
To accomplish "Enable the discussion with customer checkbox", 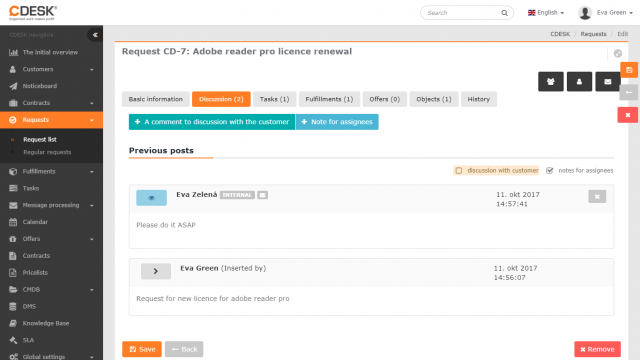I will pyautogui.click(x=459, y=171).
